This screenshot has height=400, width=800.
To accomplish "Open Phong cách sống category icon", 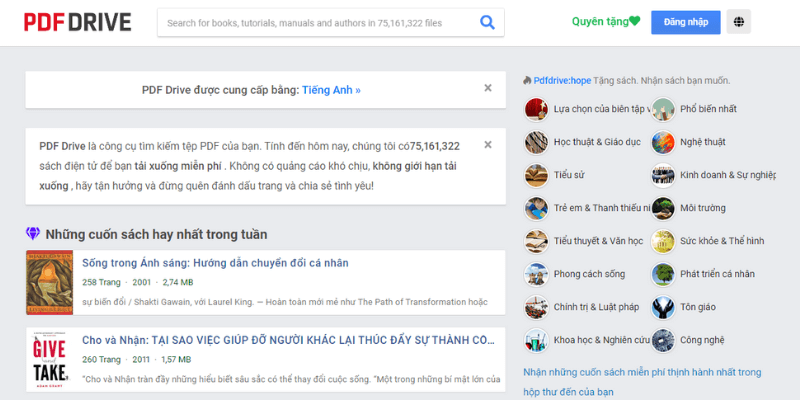I will [536, 274].
